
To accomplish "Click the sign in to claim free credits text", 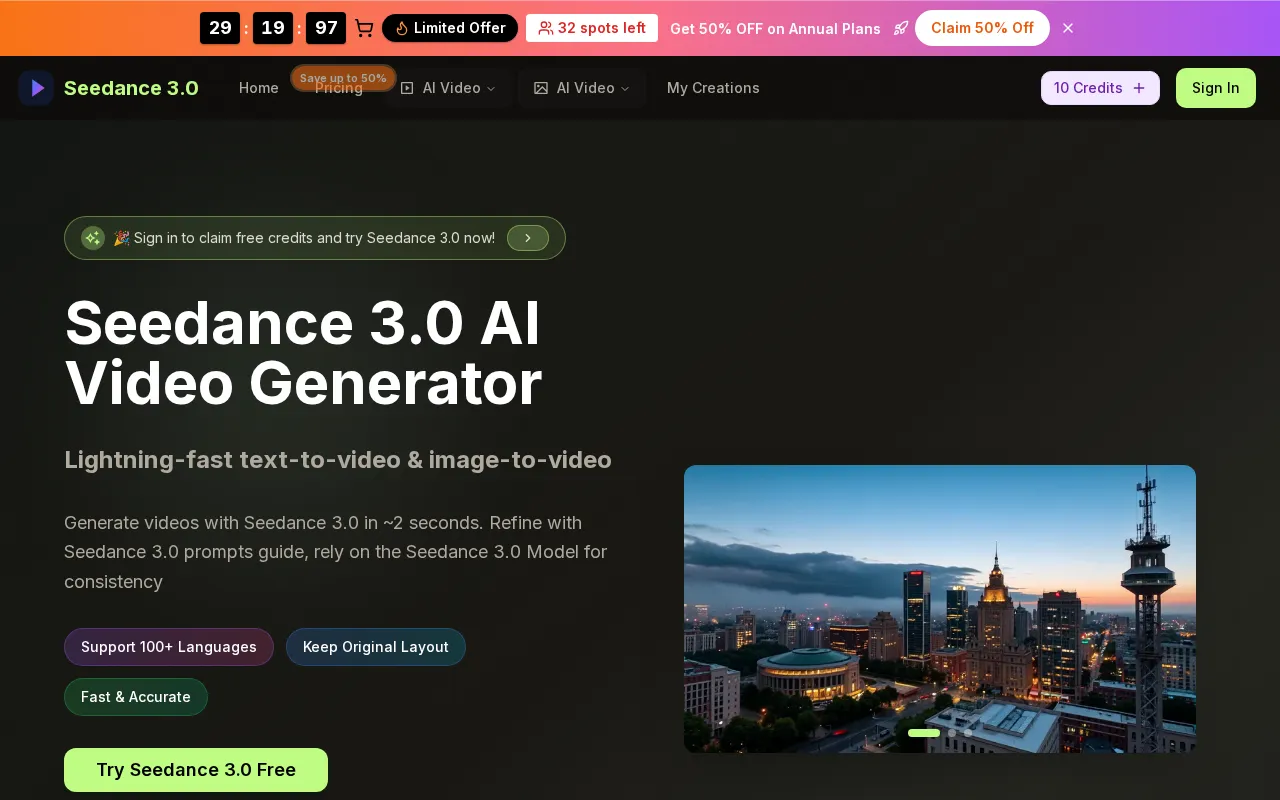I will 304,238.
